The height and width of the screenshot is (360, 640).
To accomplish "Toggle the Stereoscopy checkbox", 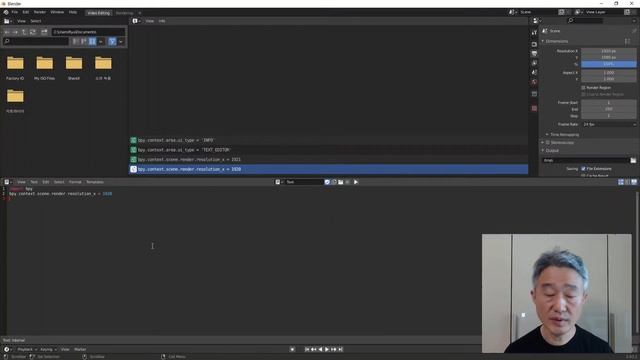I will 548,142.
